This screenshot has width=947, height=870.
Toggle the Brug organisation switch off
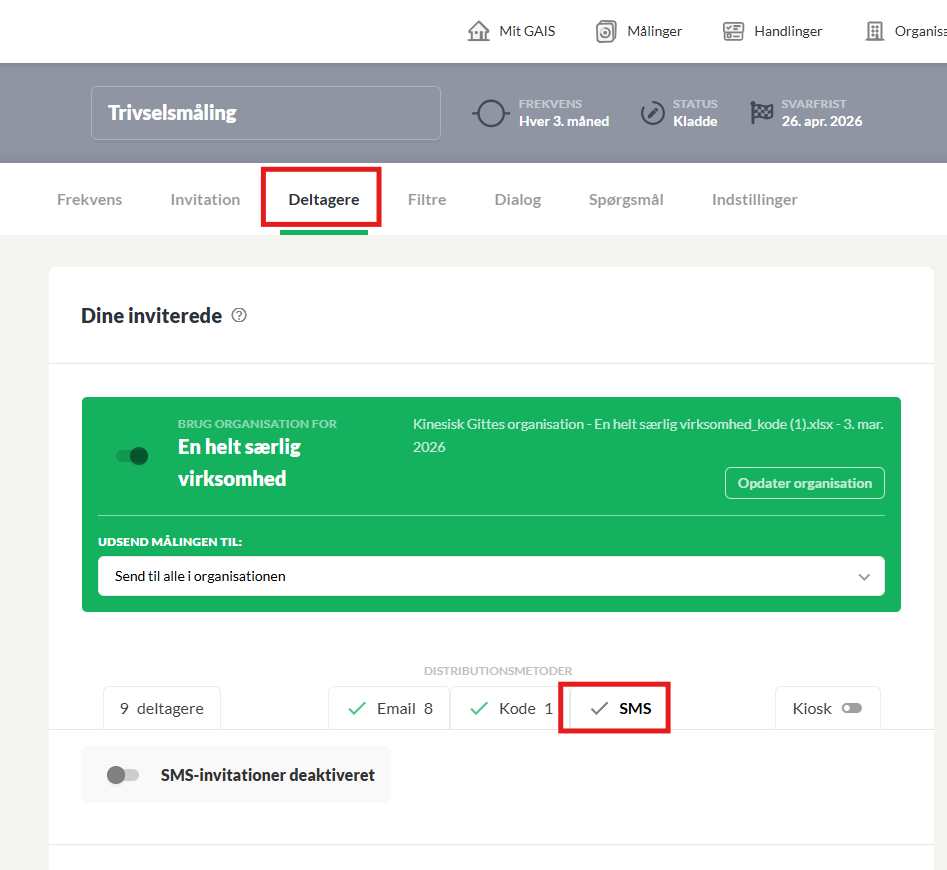pos(132,456)
